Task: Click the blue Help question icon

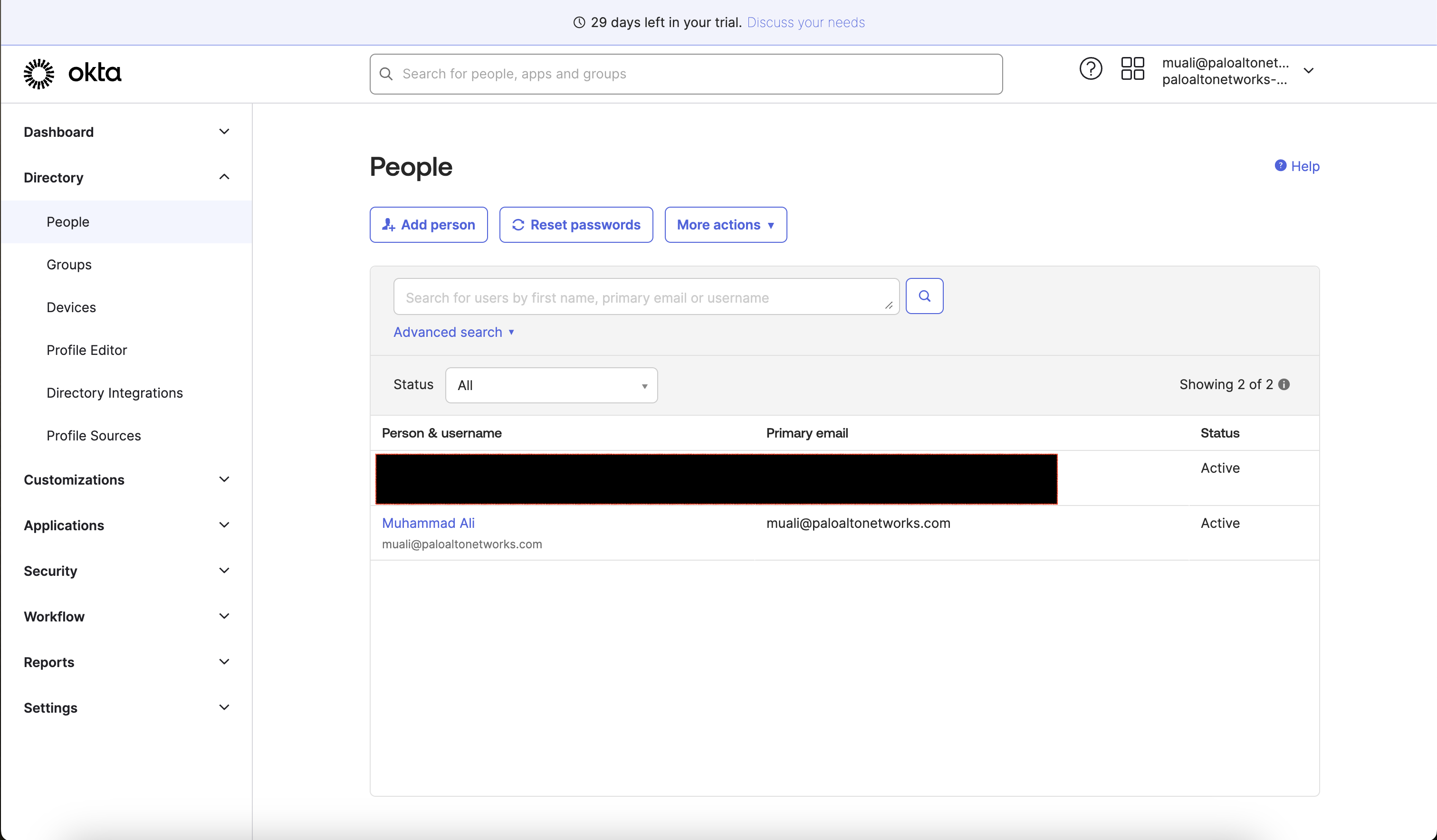Action: click(1280, 165)
